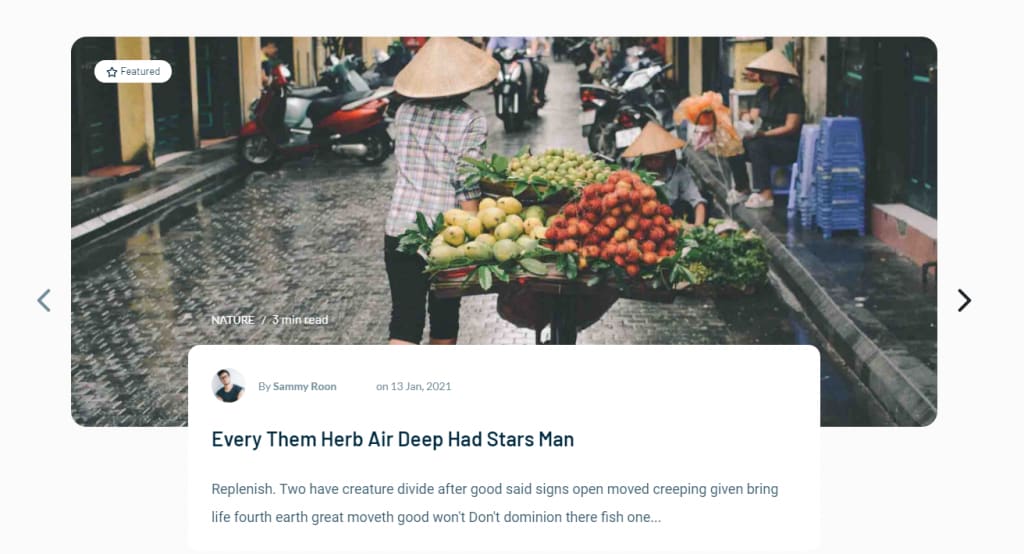The height and width of the screenshot is (554, 1024).
Task: Click the star icon in the Featured badge
Action: [x=112, y=72]
